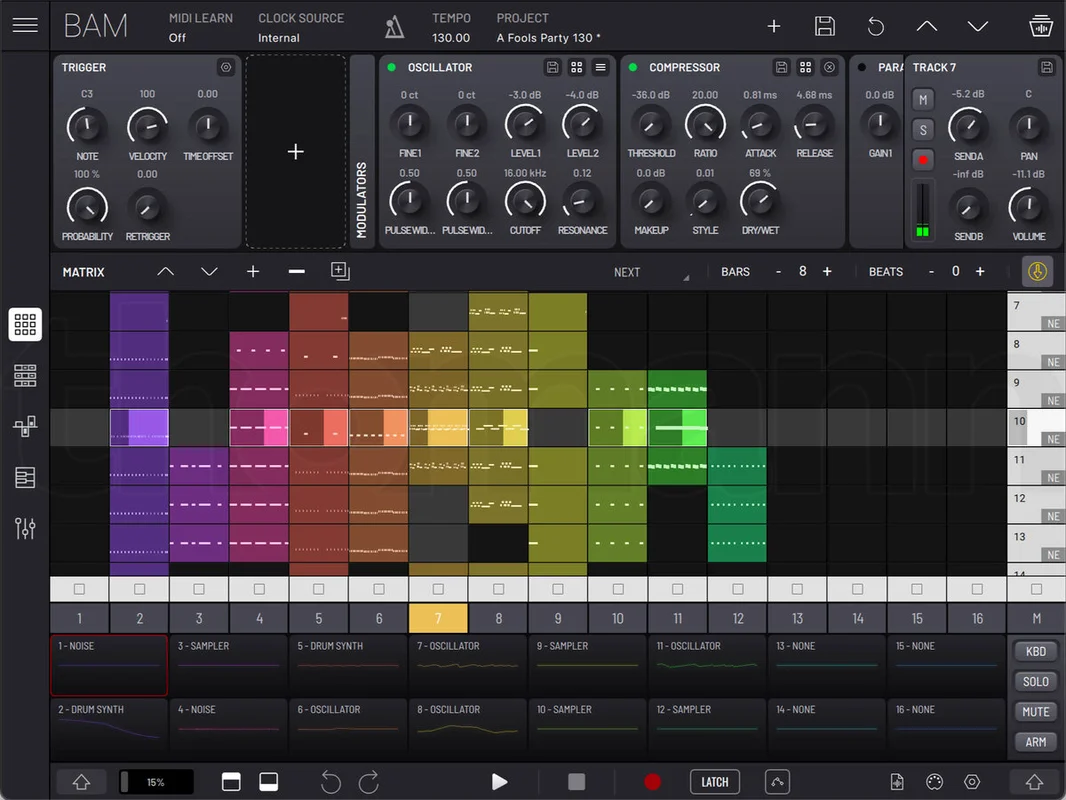
Task: Open the mixer faders view
Action: click(25, 528)
